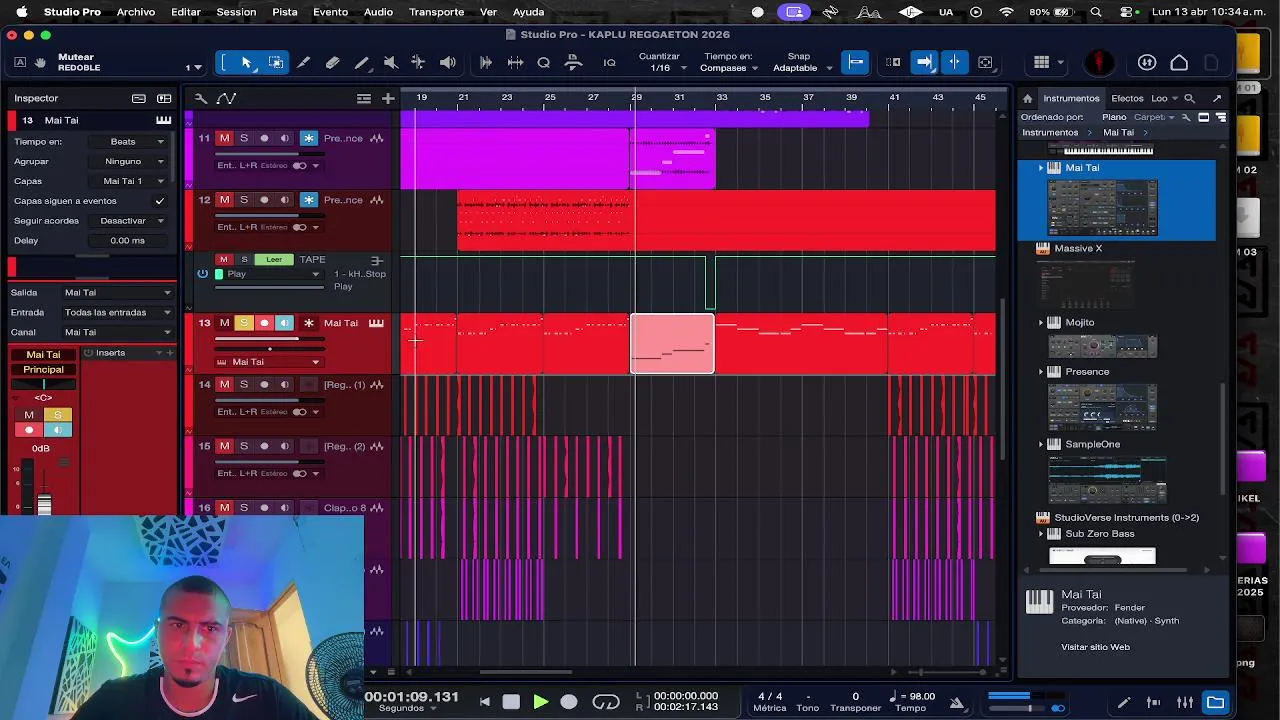Open Entrada Todas las entradas dropdown
1280x720 pixels.
point(117,312)
